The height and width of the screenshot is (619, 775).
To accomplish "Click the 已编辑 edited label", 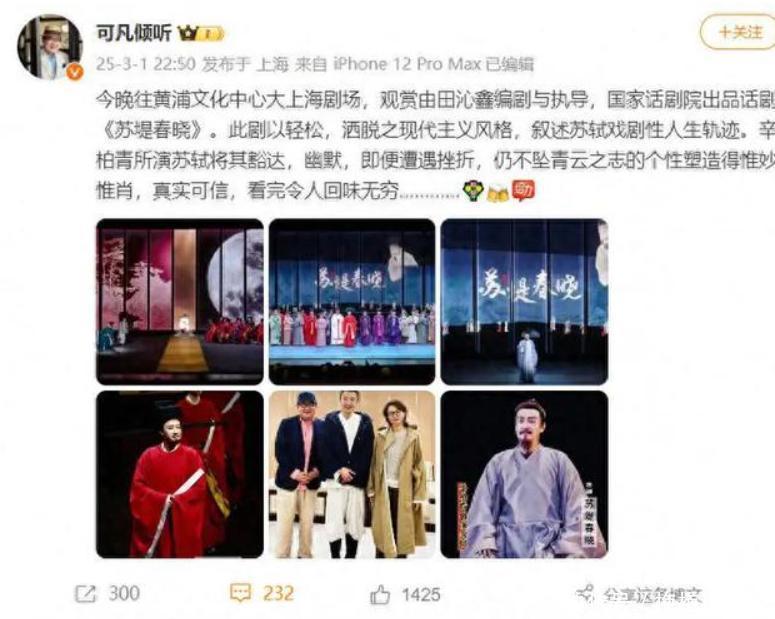I will tap(510, 64).
